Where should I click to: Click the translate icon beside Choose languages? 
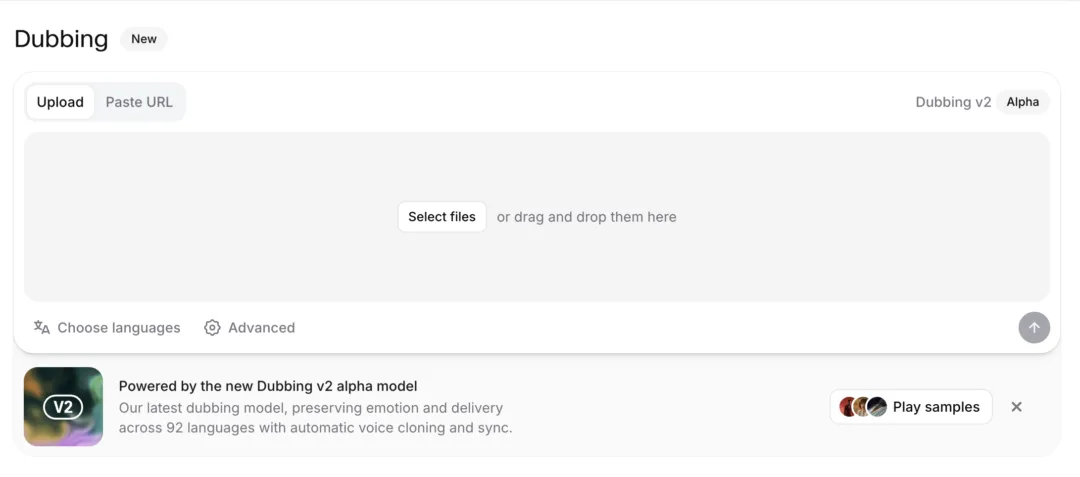[42, 328]
